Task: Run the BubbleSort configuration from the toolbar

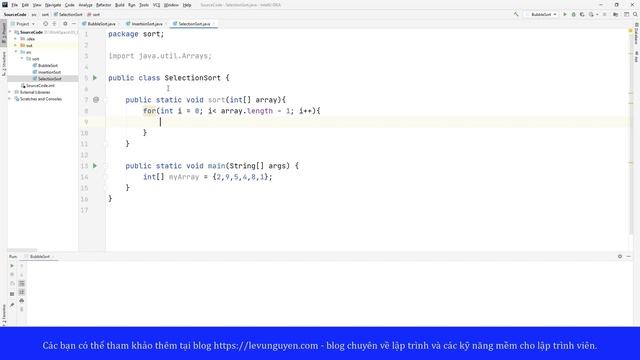Action: pos(565,14)
